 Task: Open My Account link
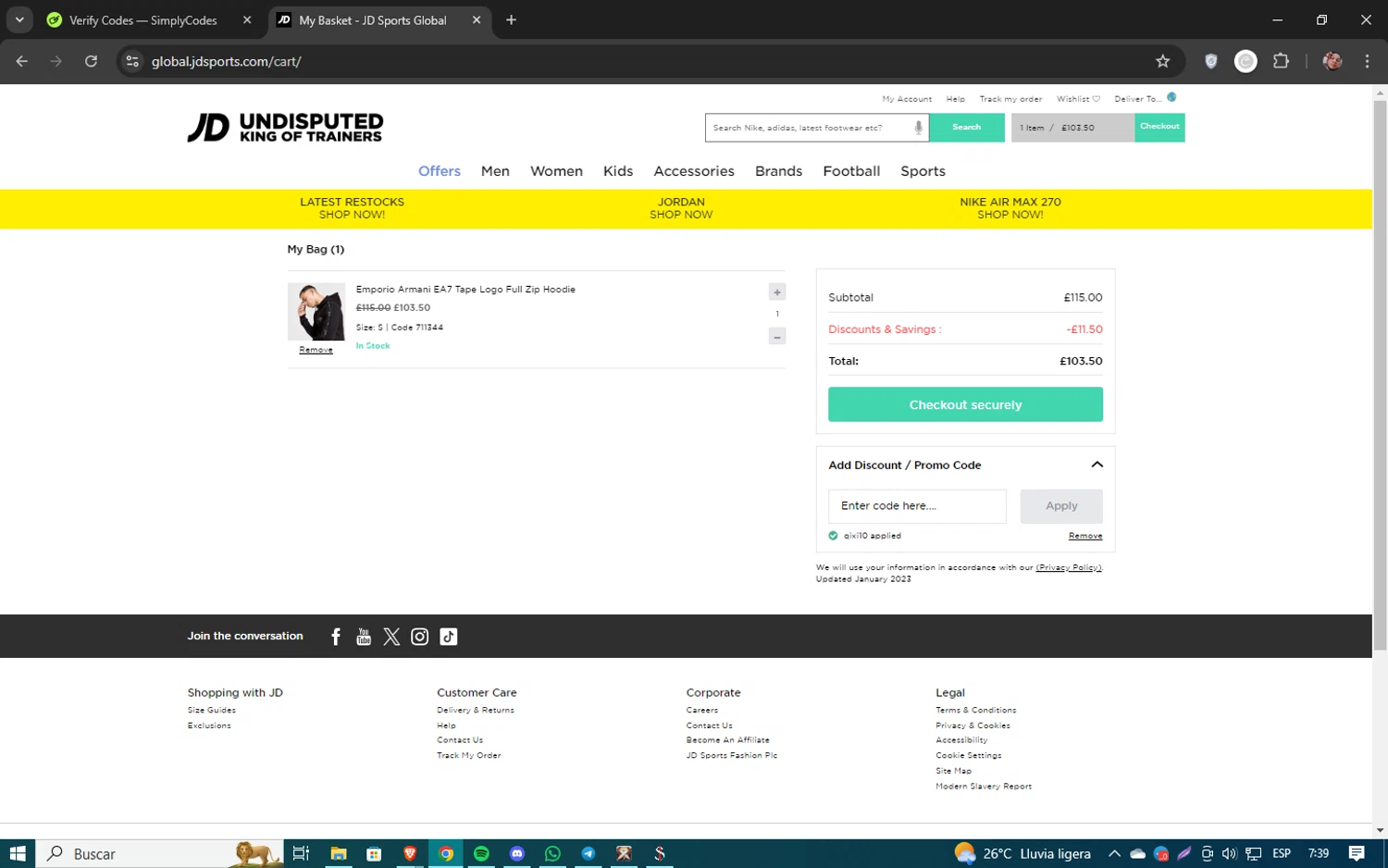pyautogui.click(x=907, y=99)
